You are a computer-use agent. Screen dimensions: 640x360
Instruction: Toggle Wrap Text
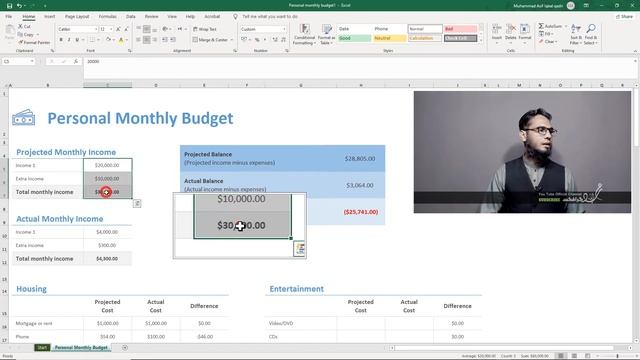click(205, 29)
